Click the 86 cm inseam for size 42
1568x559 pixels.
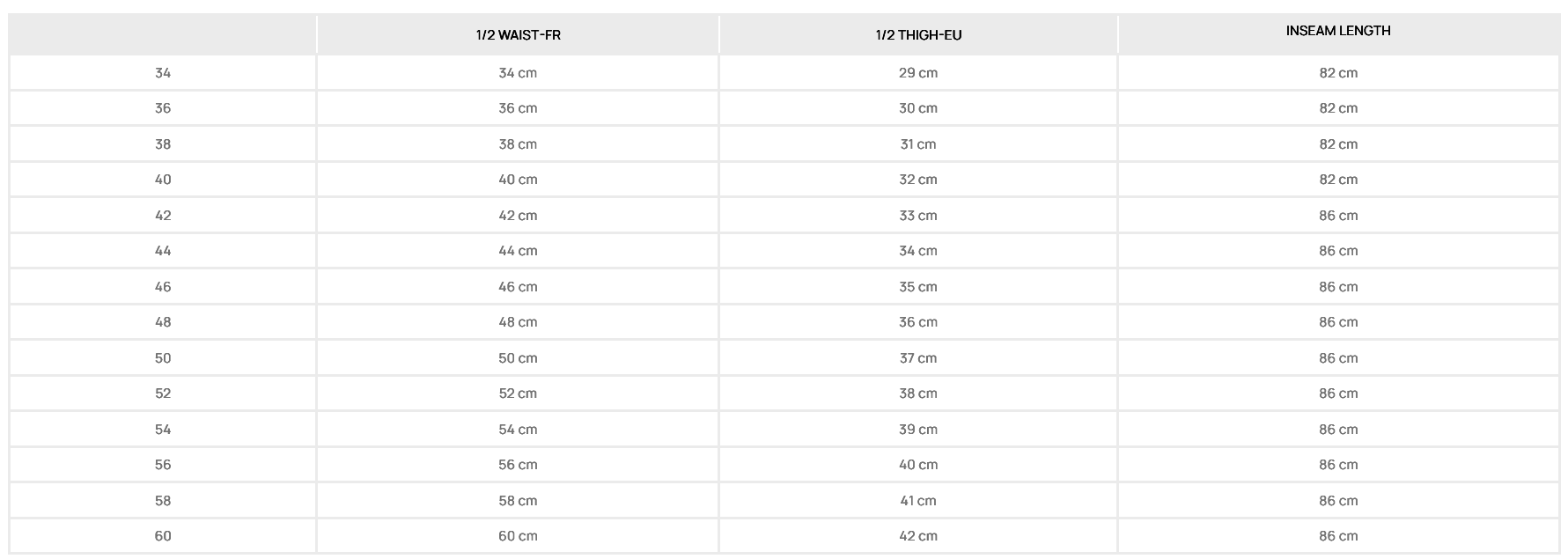(1338, 216)
